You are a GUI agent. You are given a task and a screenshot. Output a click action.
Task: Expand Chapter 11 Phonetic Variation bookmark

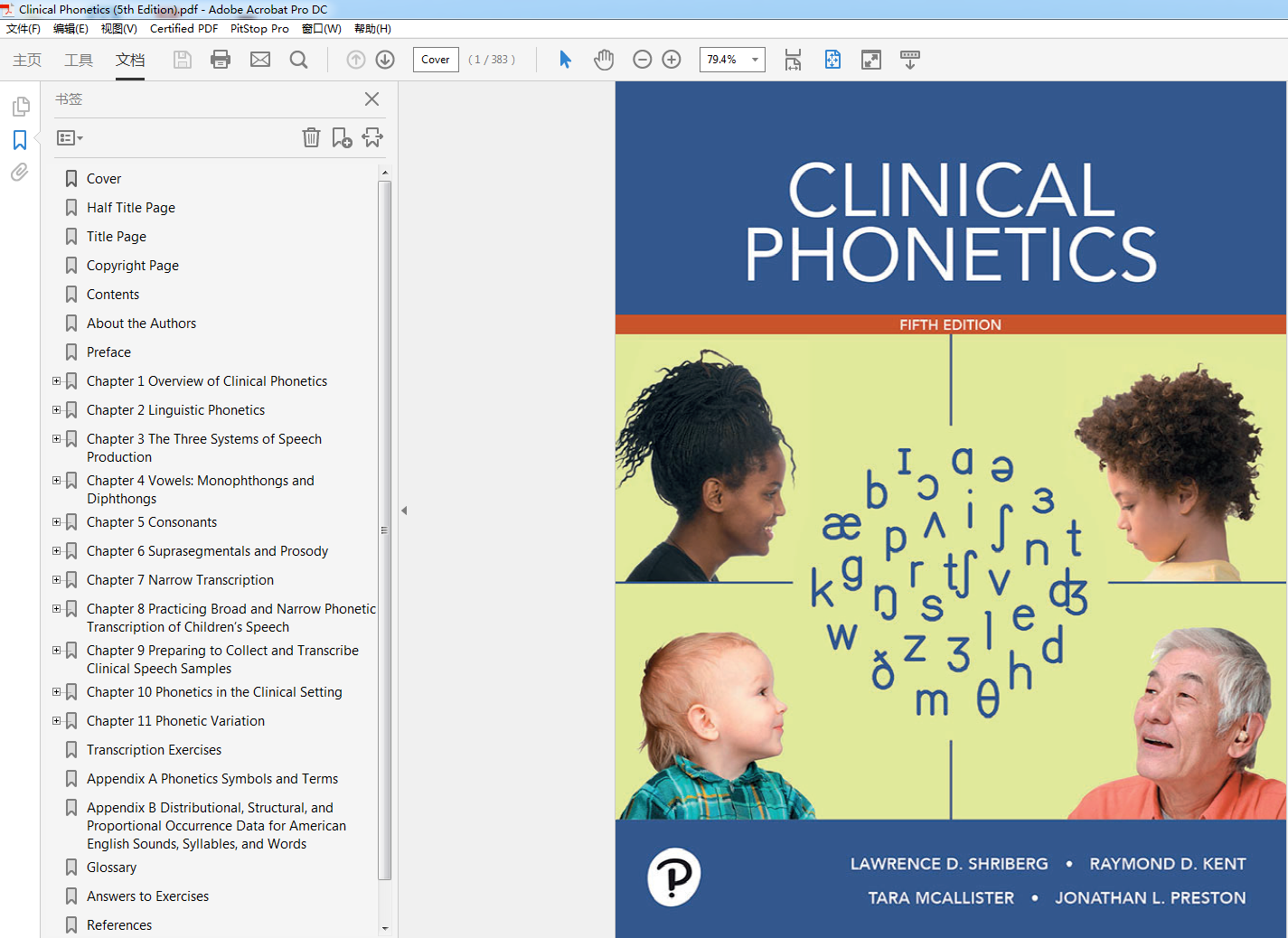(x=56, y=721)
